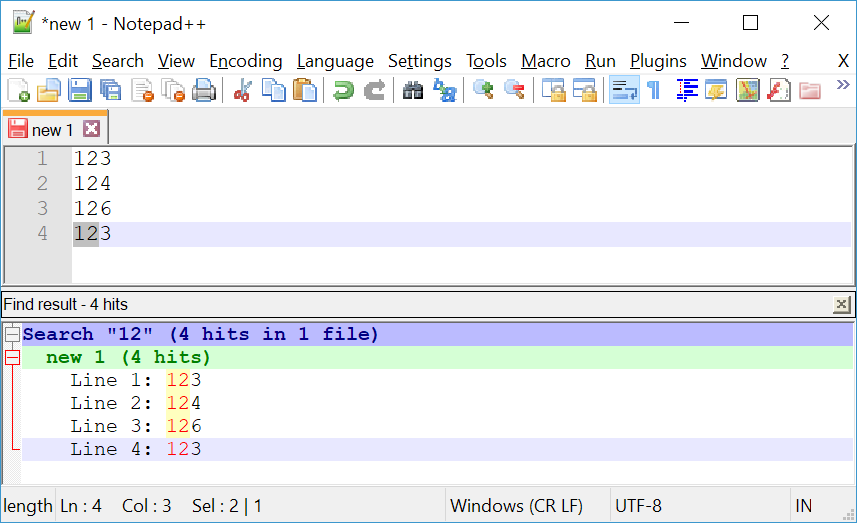This screenshot has height=523, width=857.
Task: Click the Notepad++ title bar app icon
Action: (x=24, y=22)
